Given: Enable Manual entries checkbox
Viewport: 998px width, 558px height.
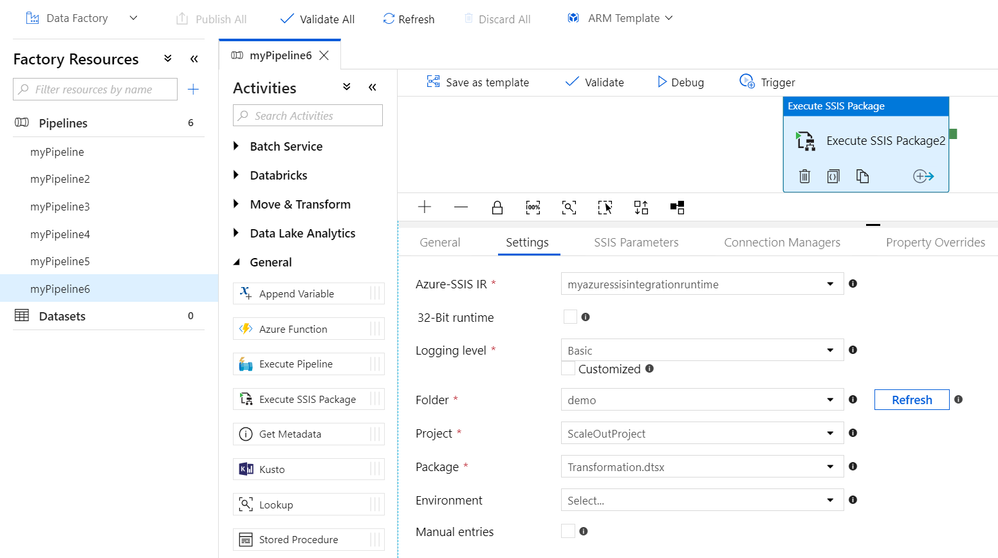Looking at the screenshot, I should tap(568, 531).
